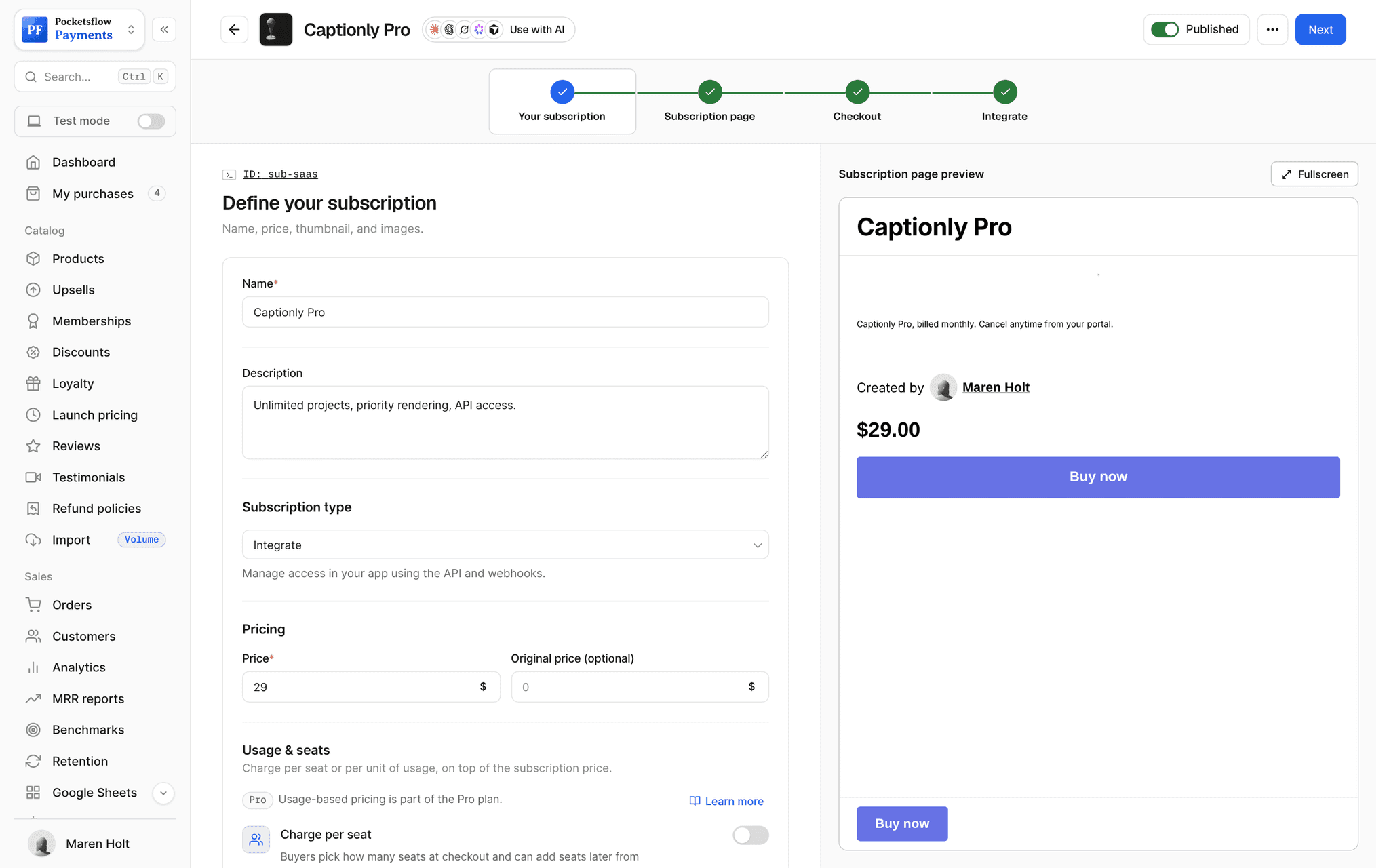Focus the sidebar Search box
Screen dimensions: 1389x868
95,77
